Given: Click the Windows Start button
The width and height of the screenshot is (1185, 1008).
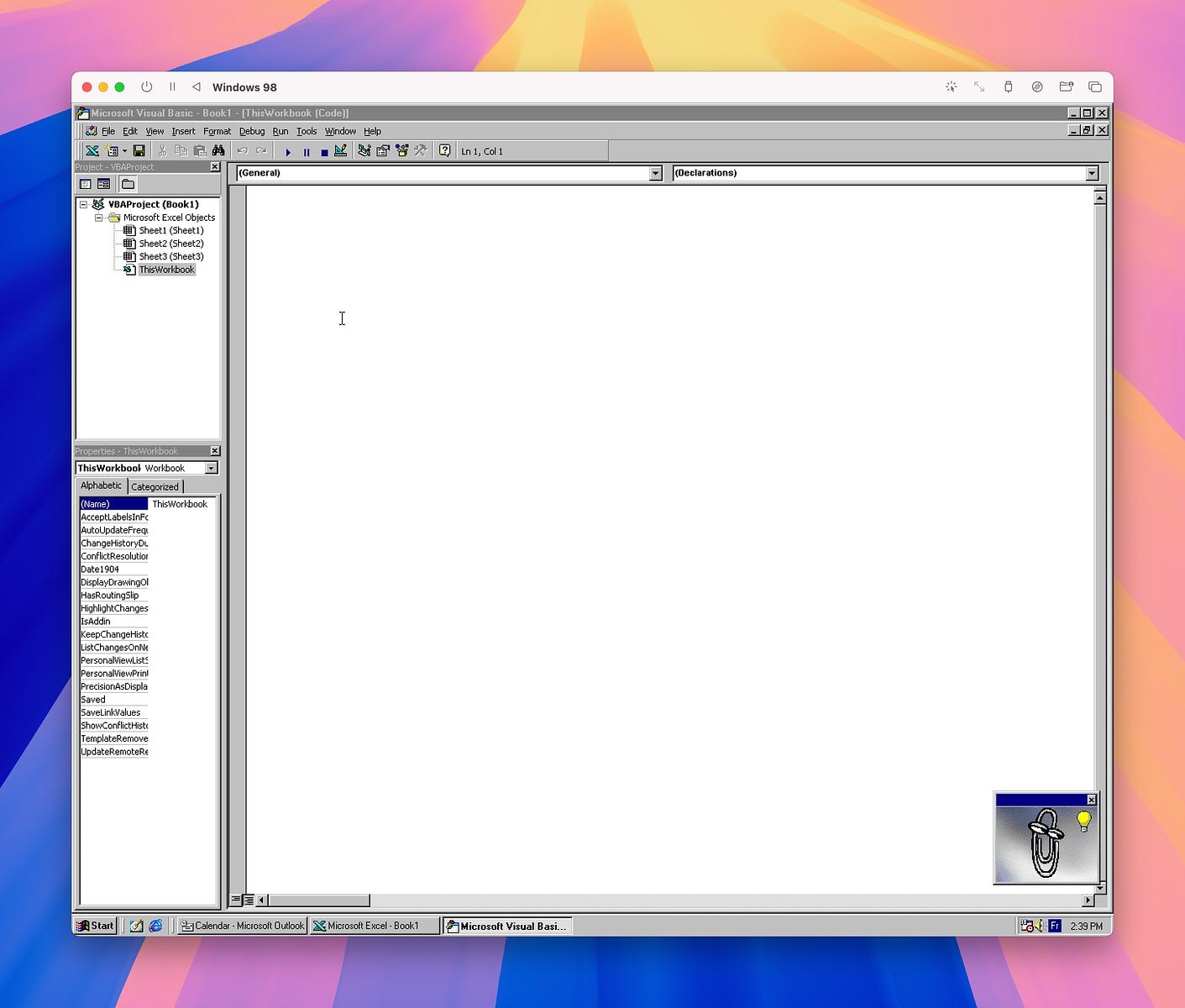Looking at the screenshot, I should [95, 926].
